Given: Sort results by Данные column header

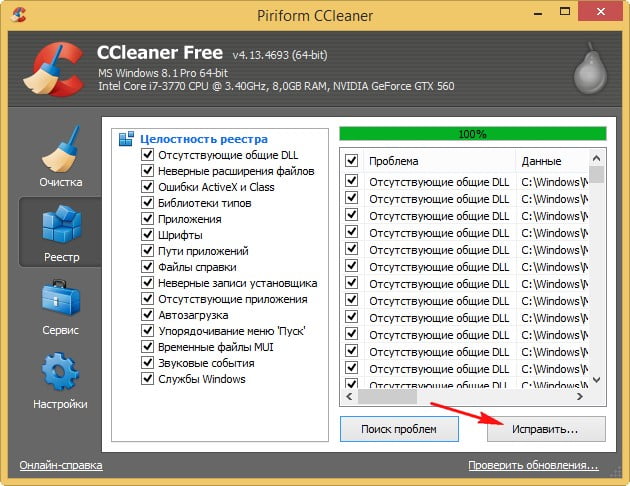Looking at the screenshot, I should (550, 160).
